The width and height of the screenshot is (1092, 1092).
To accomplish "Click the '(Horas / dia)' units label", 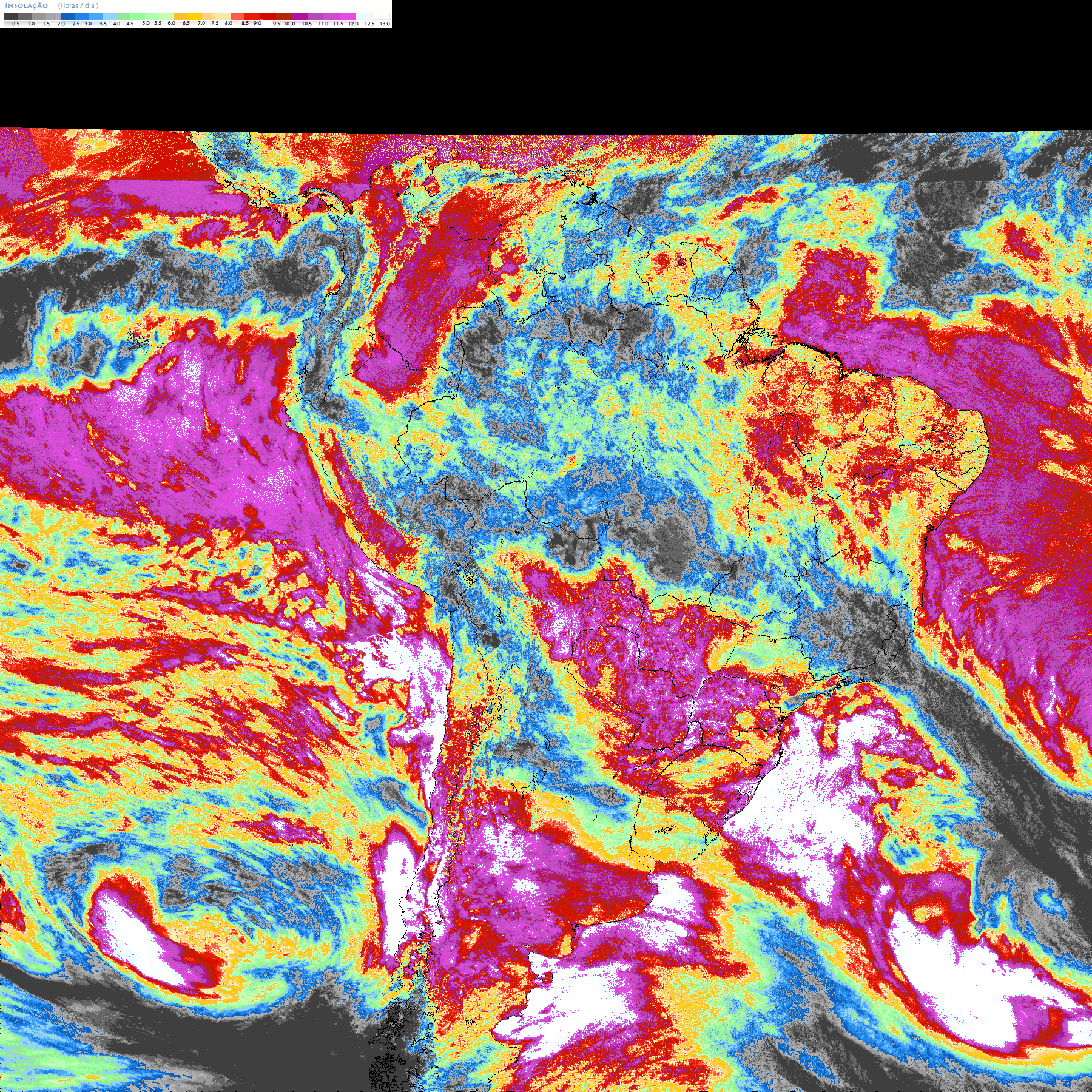I will [78, 5].
